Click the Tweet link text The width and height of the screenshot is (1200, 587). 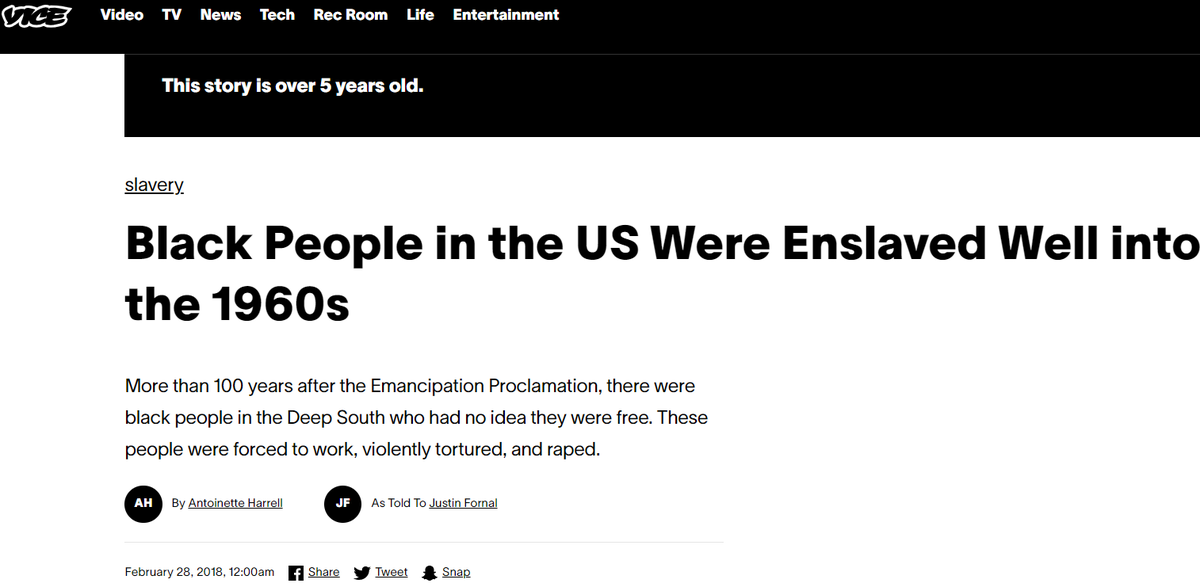391,572
